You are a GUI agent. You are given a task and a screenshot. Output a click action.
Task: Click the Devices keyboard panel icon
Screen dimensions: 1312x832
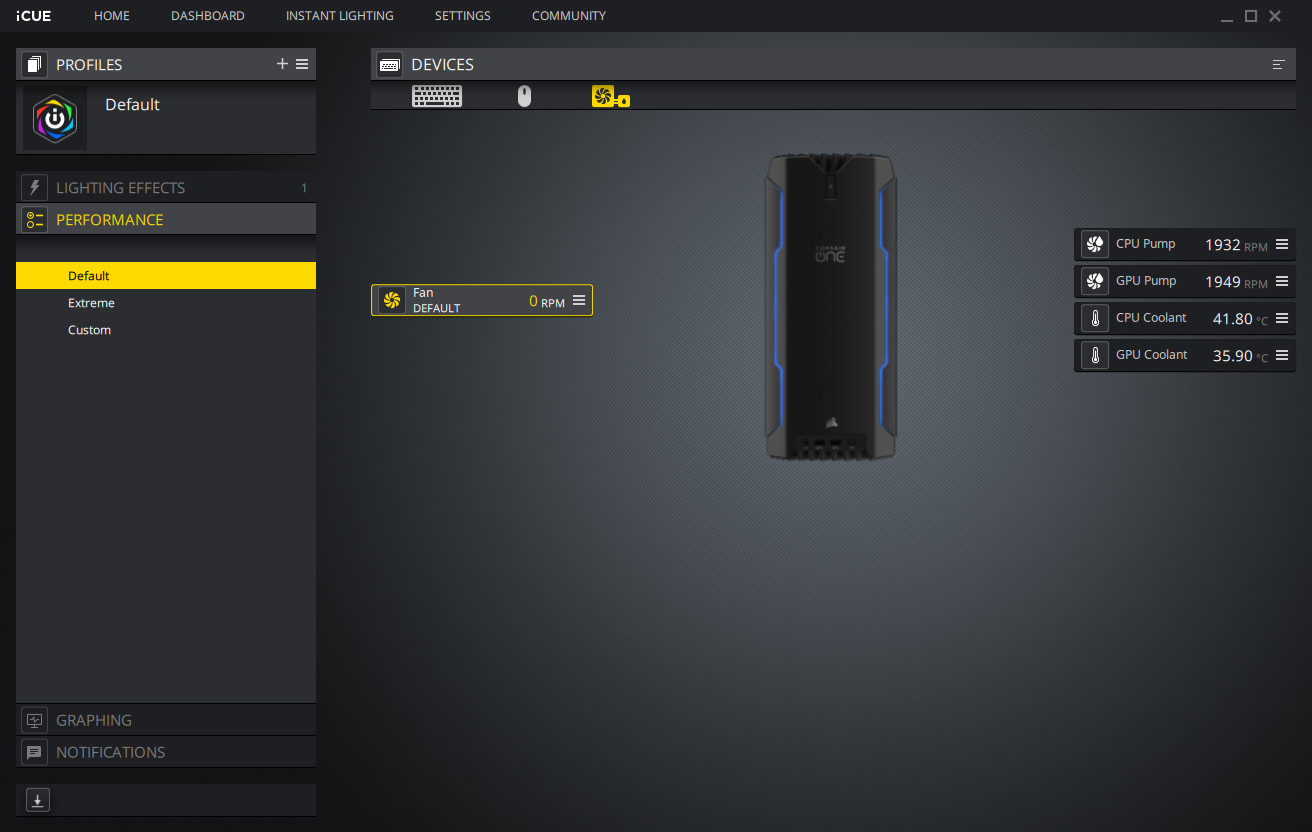click(x=390, y=65)
